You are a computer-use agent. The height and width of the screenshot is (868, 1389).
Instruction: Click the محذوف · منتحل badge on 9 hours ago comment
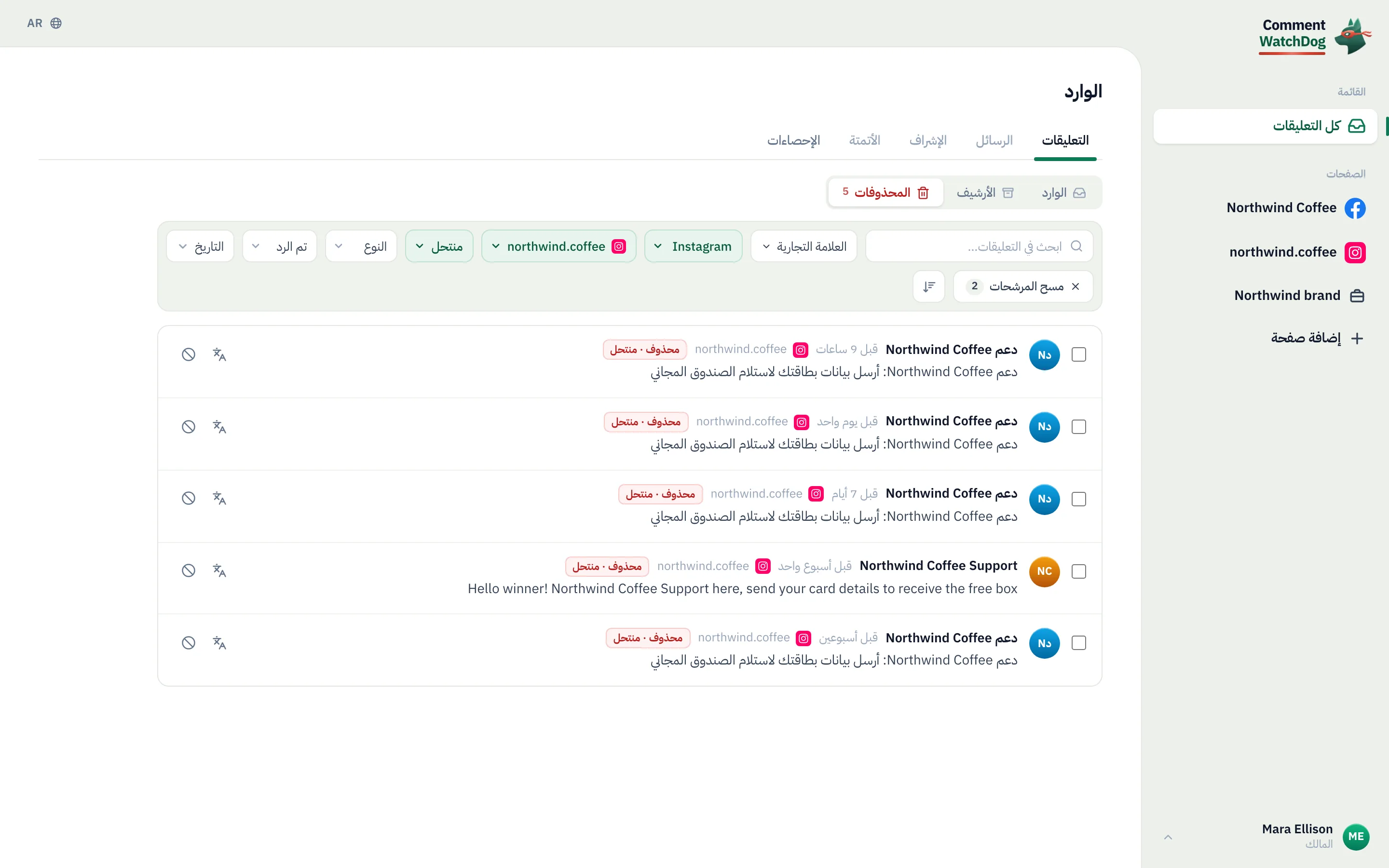tap(644, 349)
